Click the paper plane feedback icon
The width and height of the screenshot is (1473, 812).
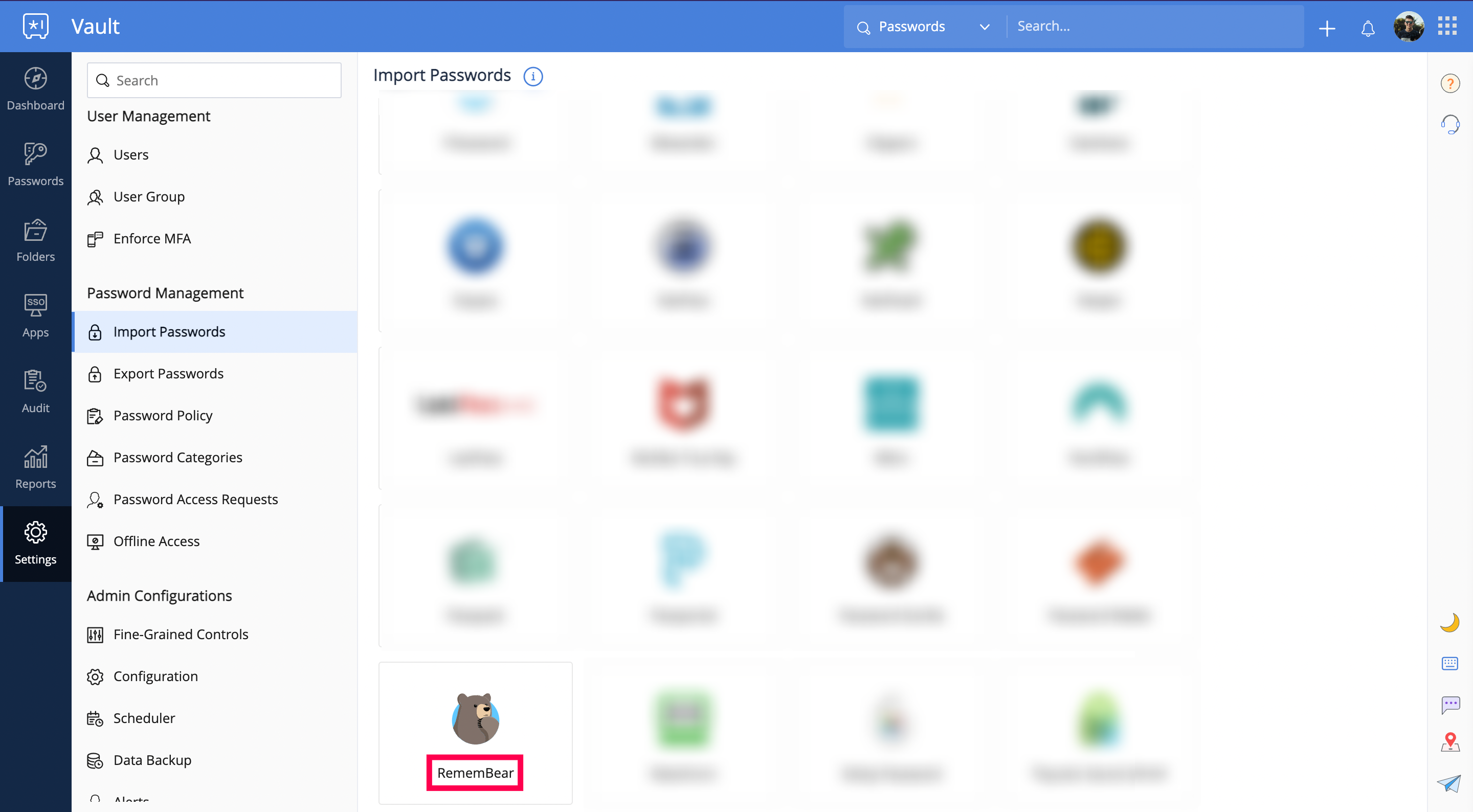(x=1449, y=783)
